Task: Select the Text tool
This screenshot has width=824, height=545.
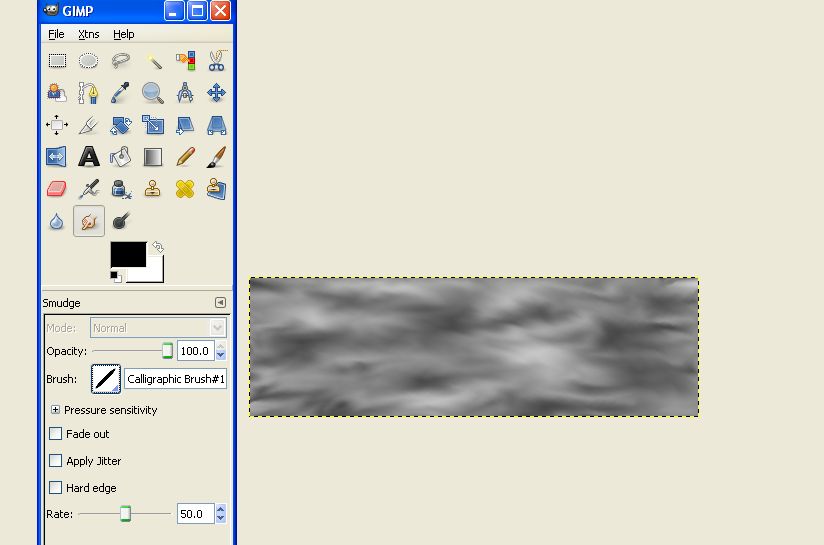Action: coord(88,157)
